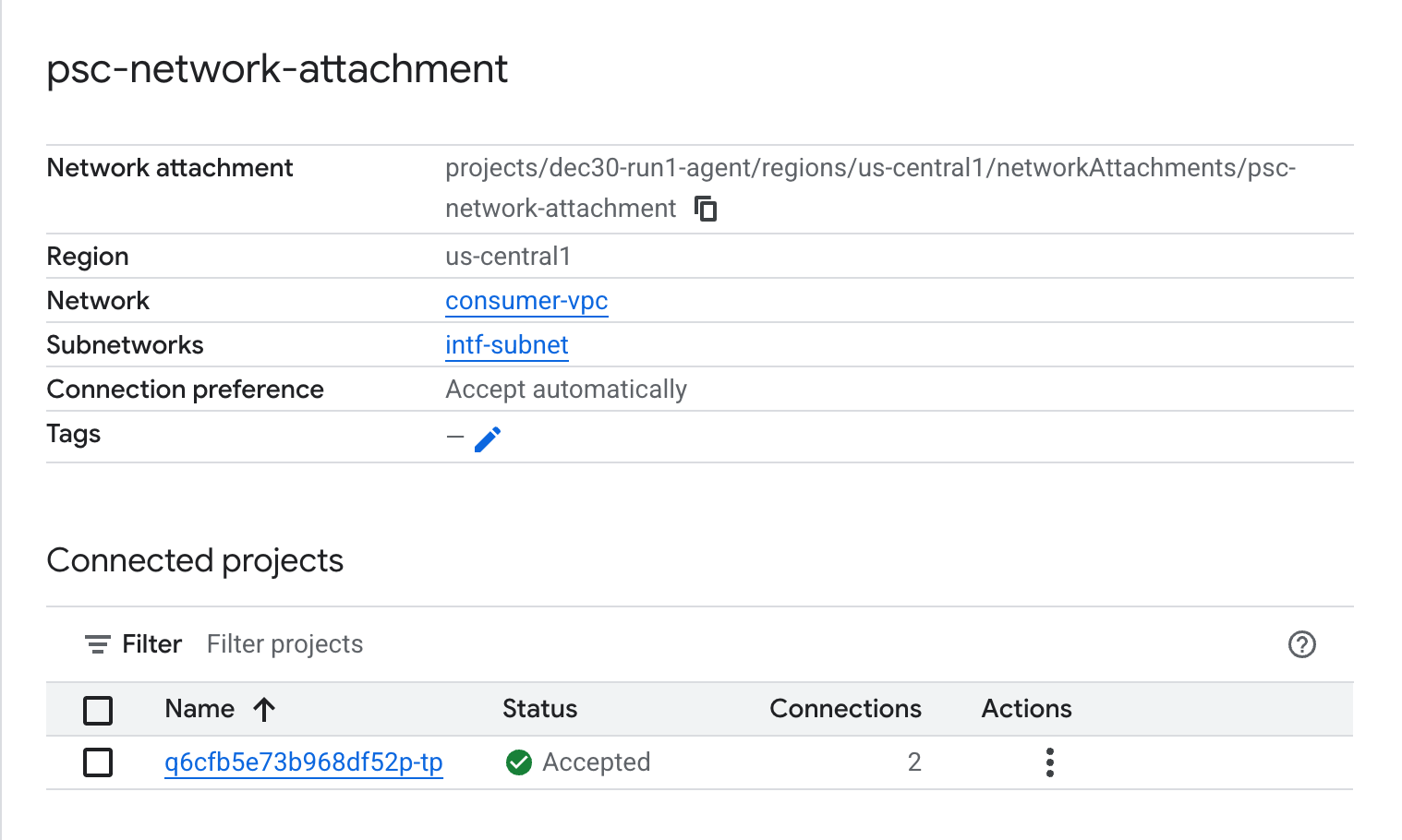Tick the select-all checkbox in table header
This screenshot has height=840, width=1402.
coord(98,710)
